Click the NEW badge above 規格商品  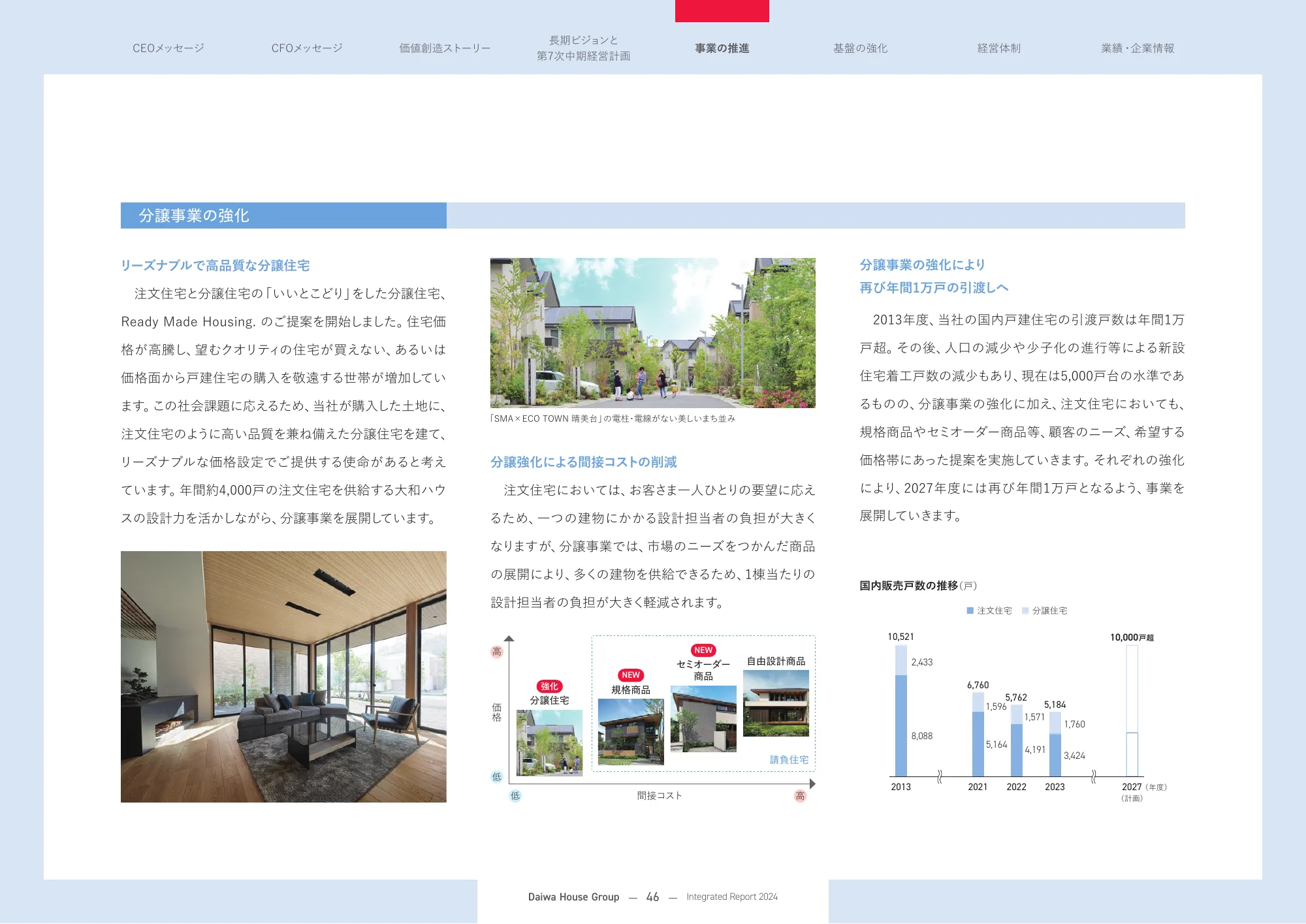631,675
